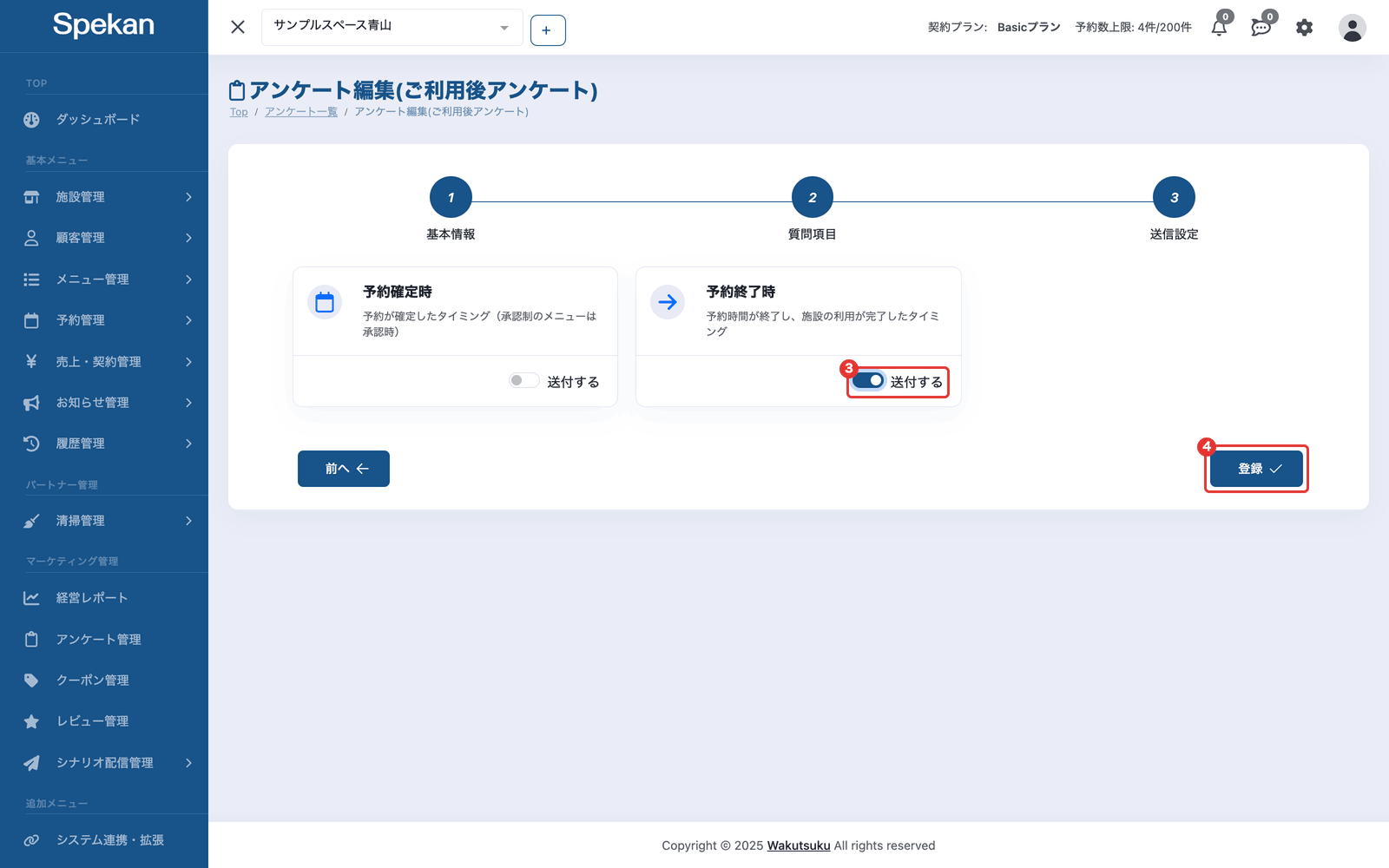1389x868 pixels.
Task: Close the sidebar with X icon
Action: click(238, 27)
